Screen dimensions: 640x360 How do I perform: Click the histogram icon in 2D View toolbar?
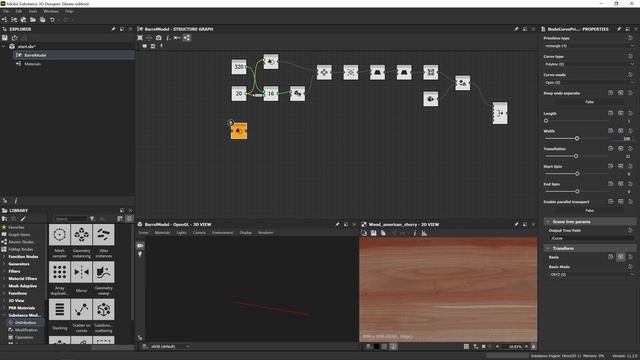click(424, 233)
